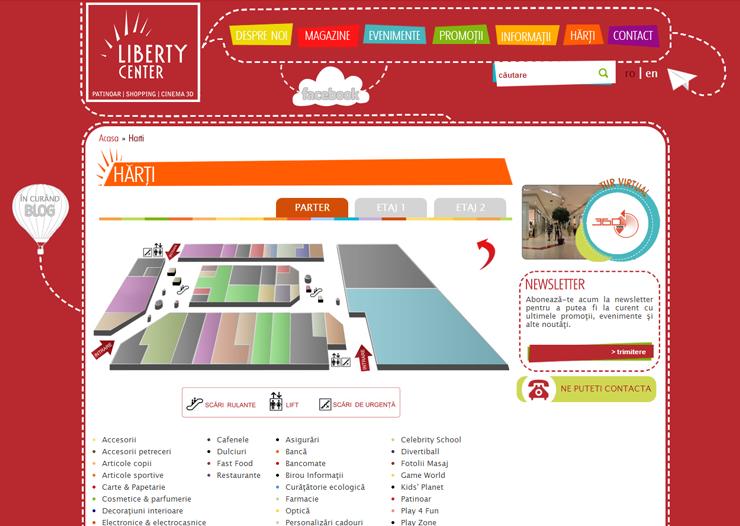Go to Acasa breadcrumb link
The height and width of the screenshot is (526, 740).
[x=109, y=138]
